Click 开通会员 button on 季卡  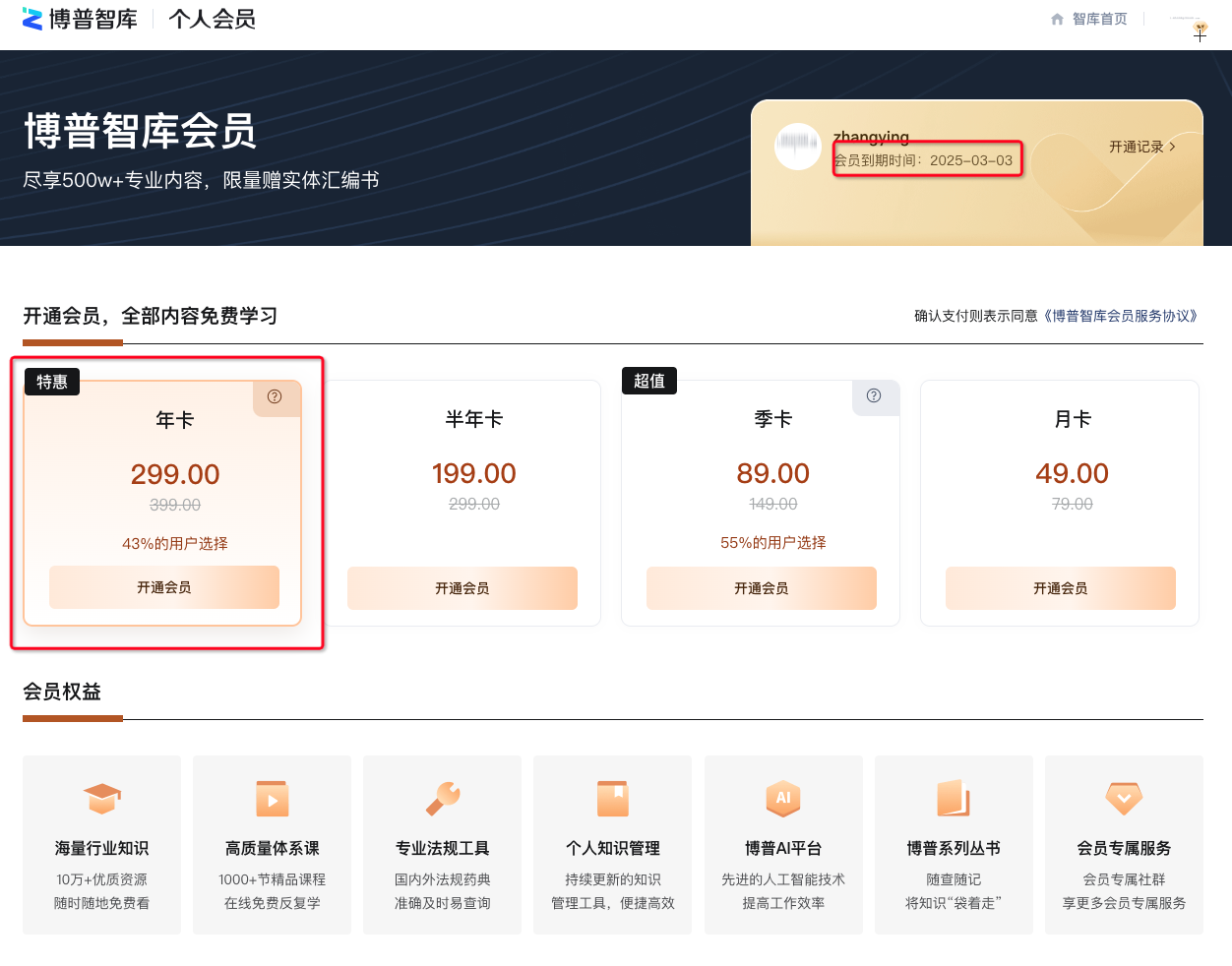click(762, 588)
